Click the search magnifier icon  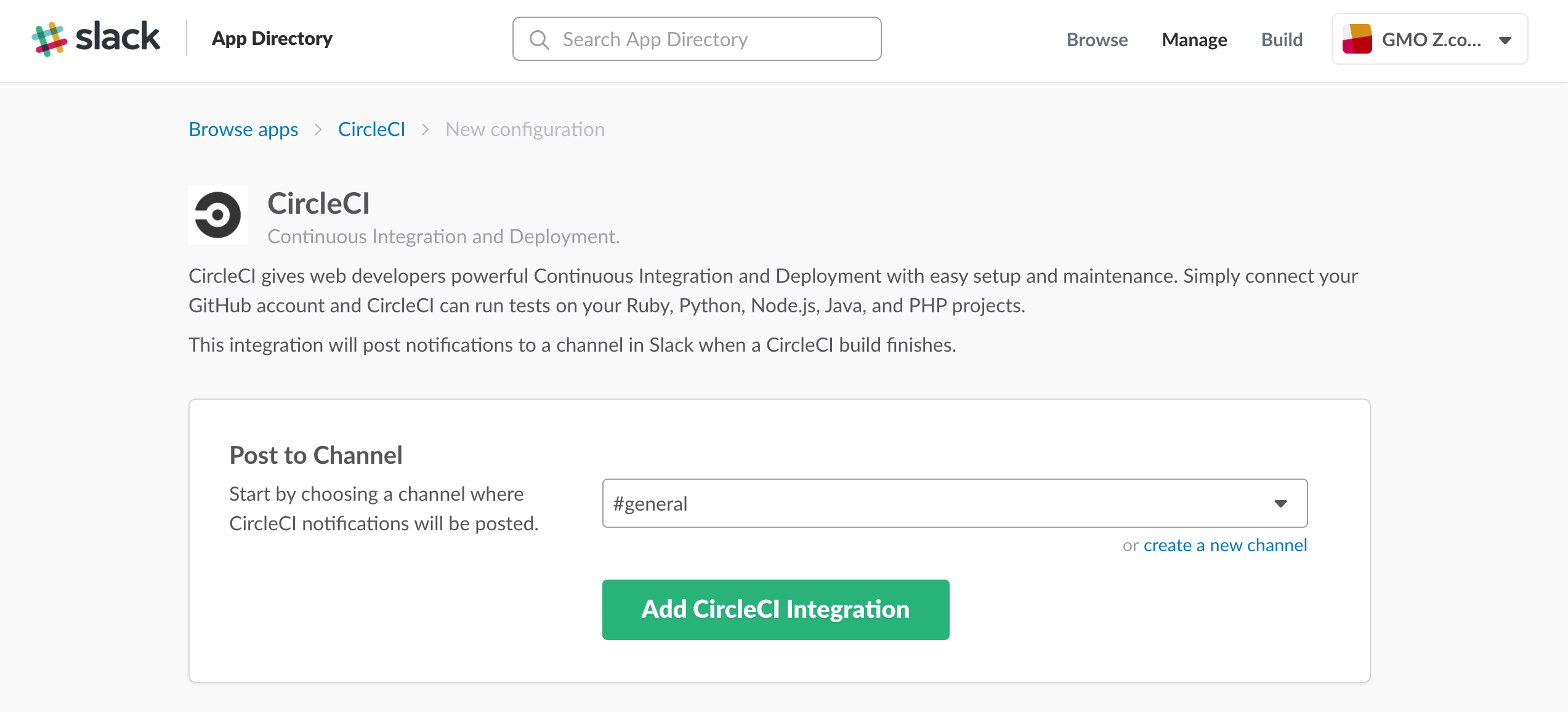[539, 39]
